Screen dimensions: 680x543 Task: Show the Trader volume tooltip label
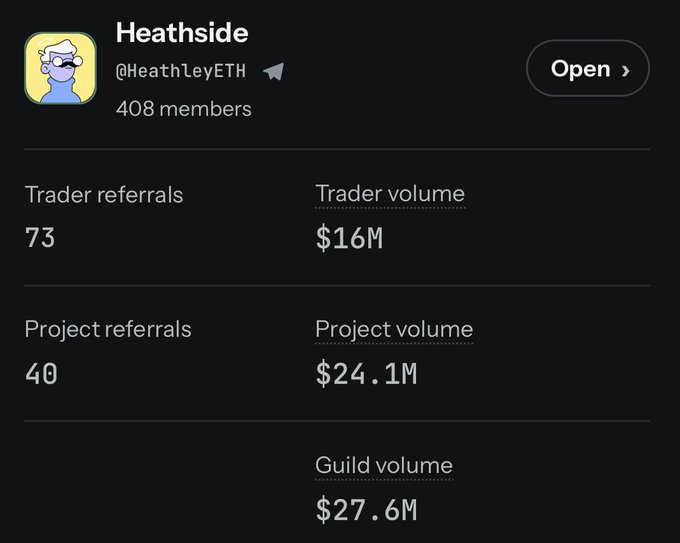[x=390, y=193]
